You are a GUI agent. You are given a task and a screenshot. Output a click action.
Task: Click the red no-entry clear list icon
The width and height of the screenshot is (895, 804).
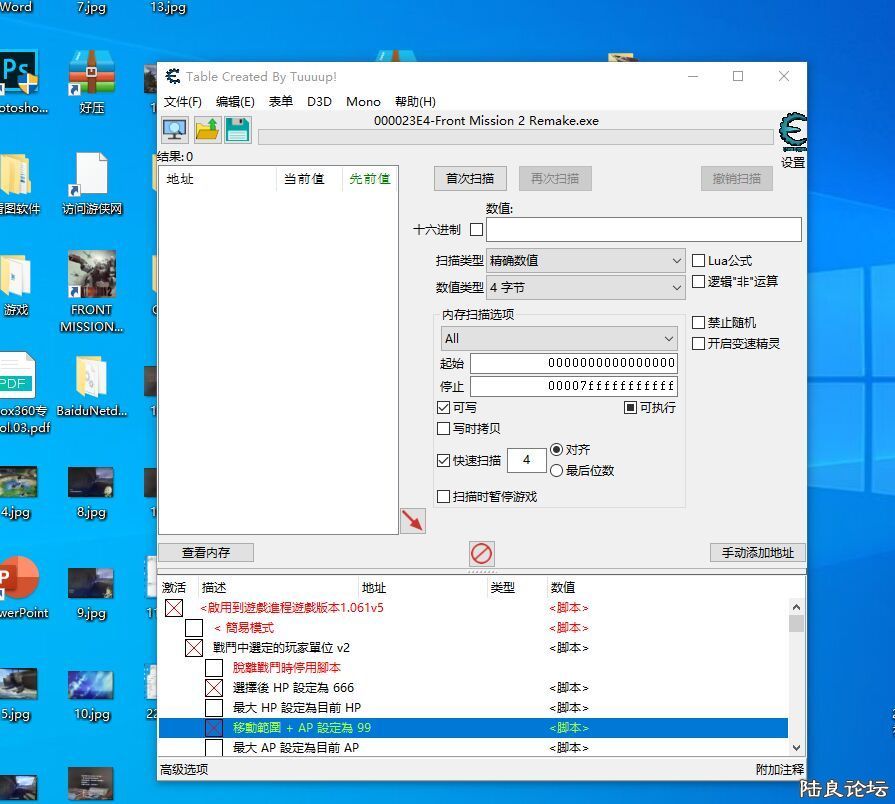481,553
